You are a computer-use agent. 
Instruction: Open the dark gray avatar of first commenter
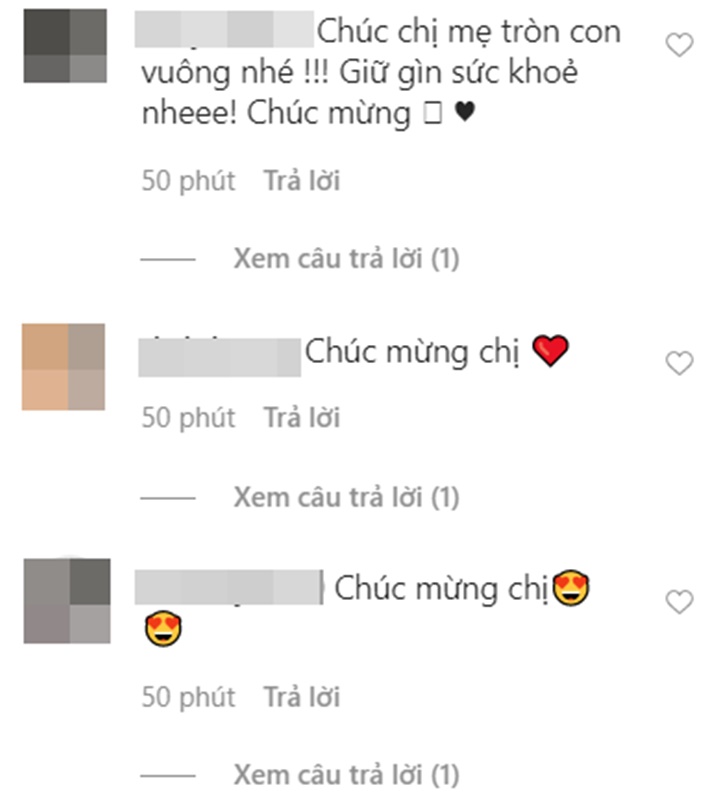65,46
